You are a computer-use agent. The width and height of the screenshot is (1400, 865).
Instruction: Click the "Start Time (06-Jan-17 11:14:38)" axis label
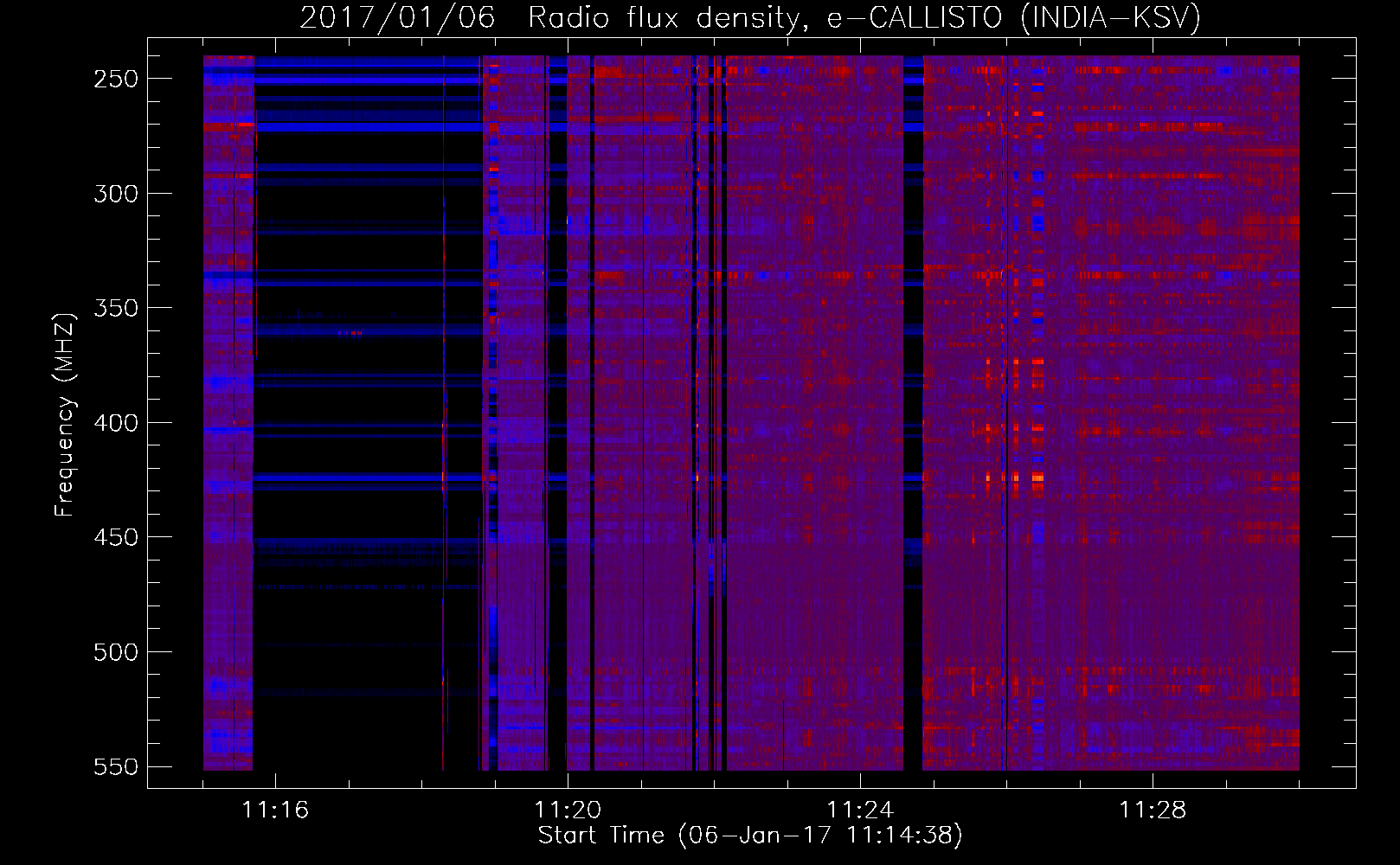click(750, 836)
